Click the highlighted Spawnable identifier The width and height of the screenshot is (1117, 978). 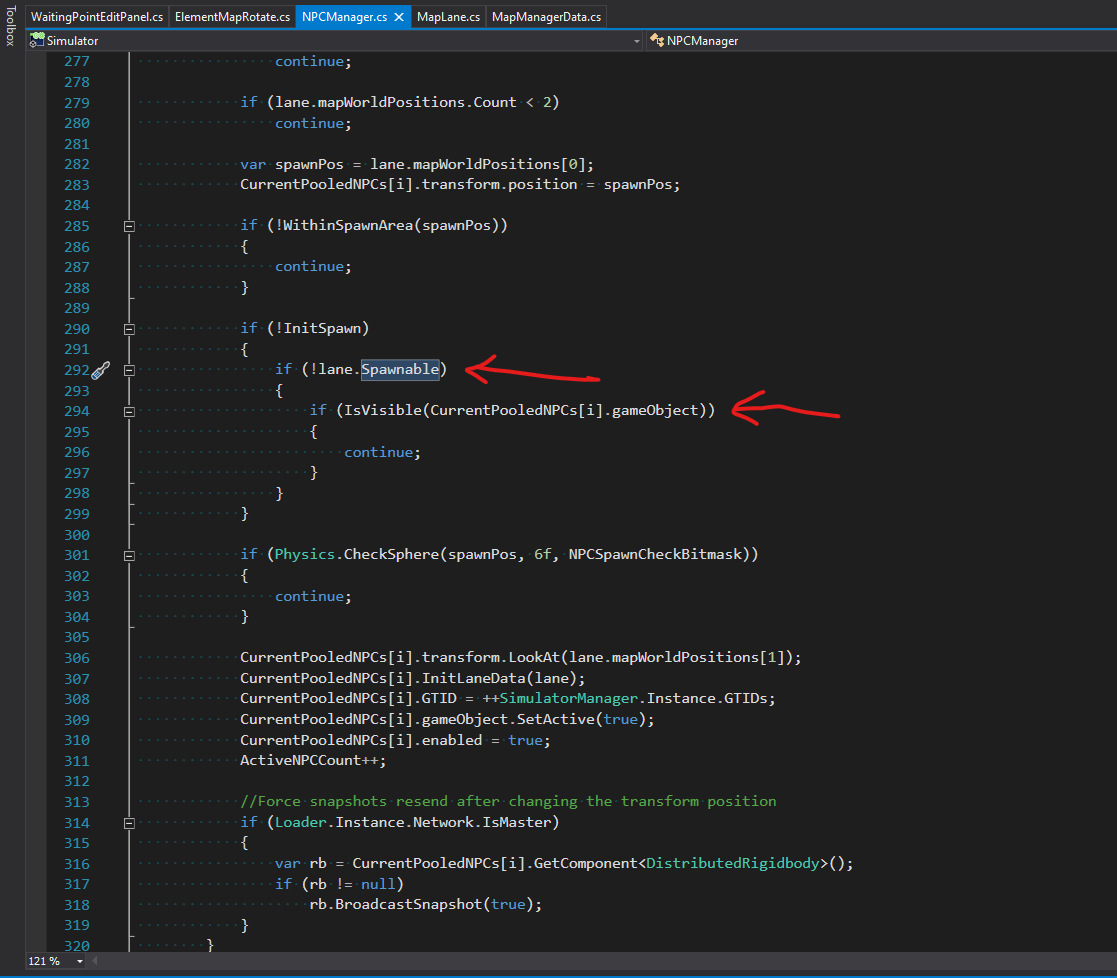(x=400, y=369)
